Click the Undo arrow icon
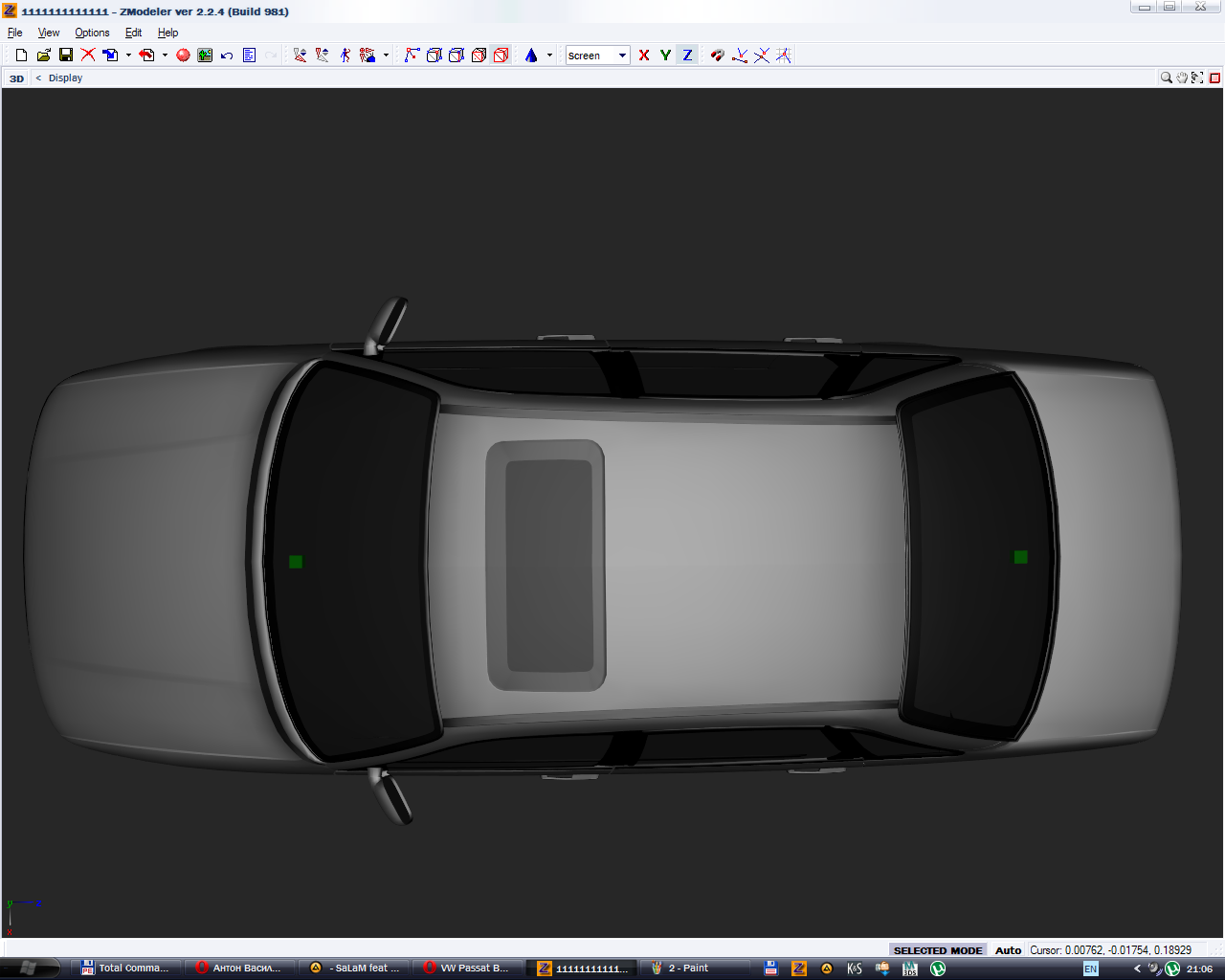1225x980 pixels. 227,56
